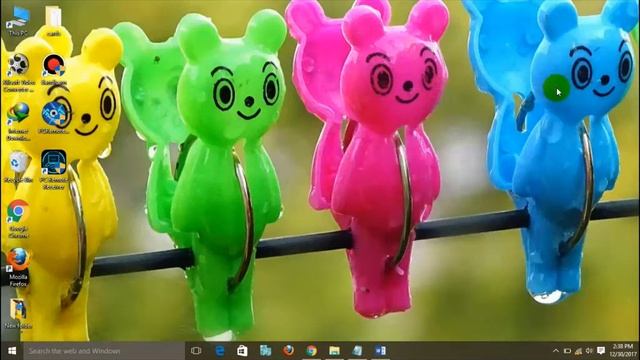
Task: Launch Firefox from the taskbar
Action: 289,351
